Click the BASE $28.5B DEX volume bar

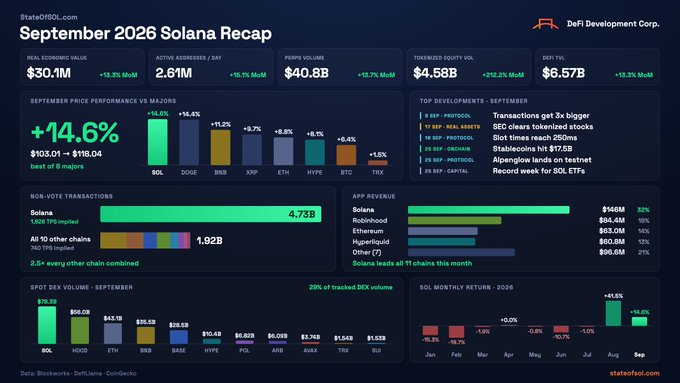179,337
